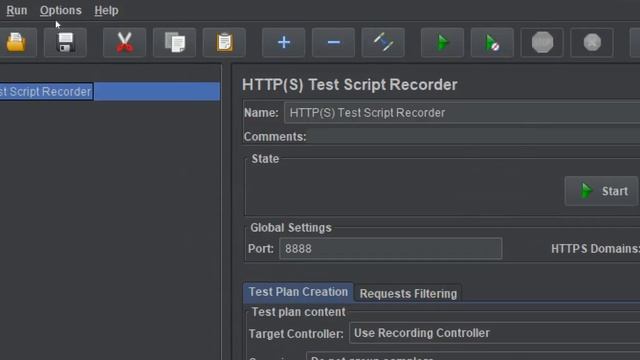Start test with no pauses icon
640x360 pixels.
(492, 42)
